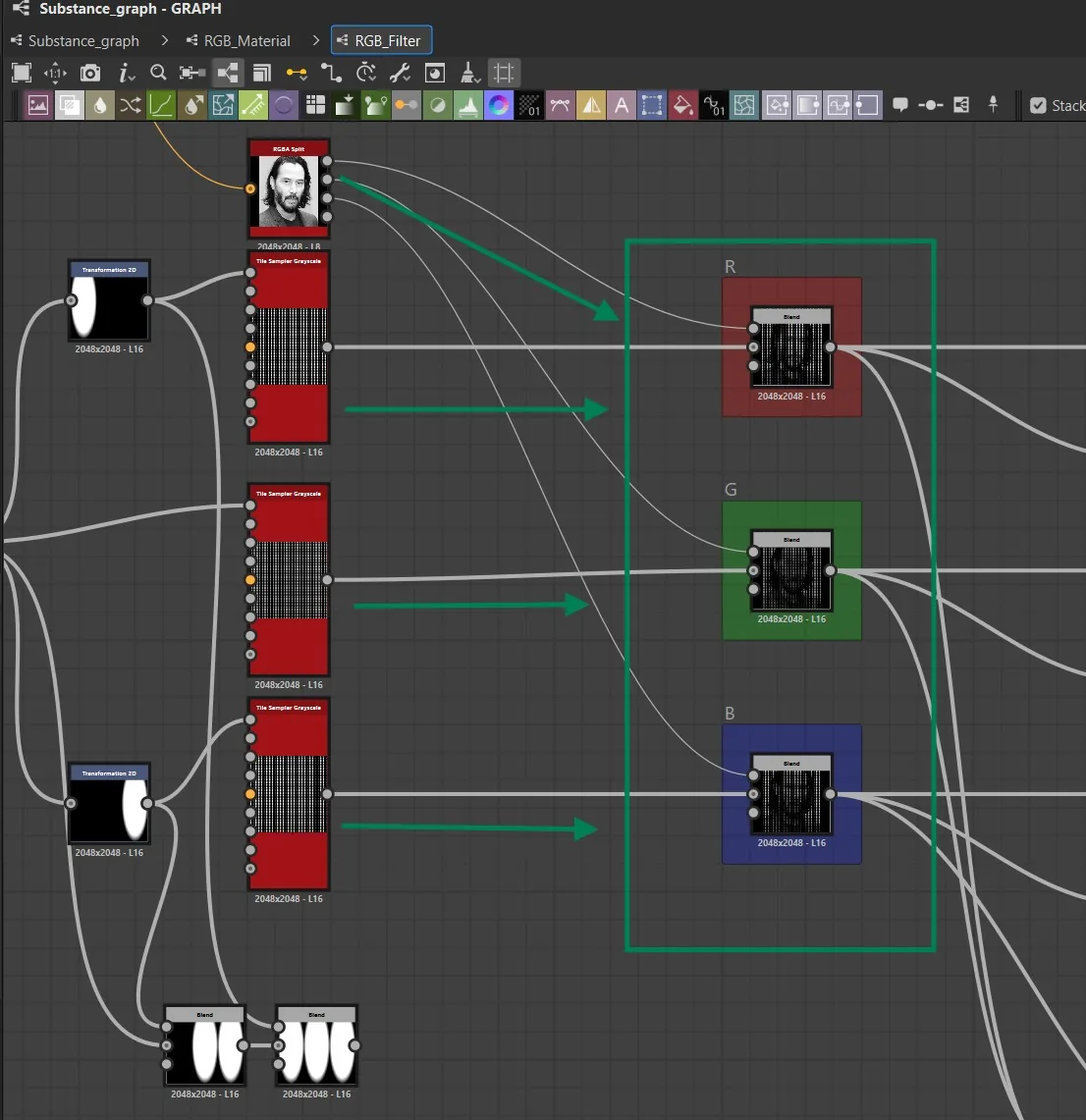Add an FX-Map node

(x=315, y=106)
